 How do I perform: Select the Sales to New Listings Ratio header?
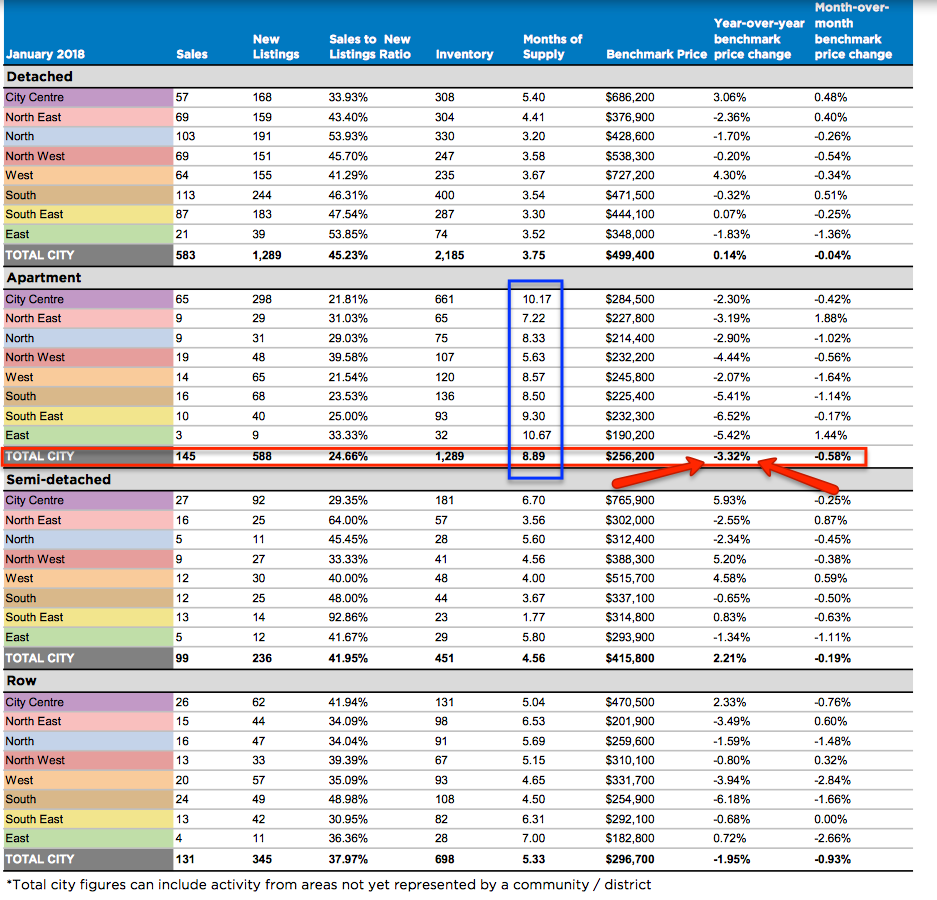click(369, 47)
